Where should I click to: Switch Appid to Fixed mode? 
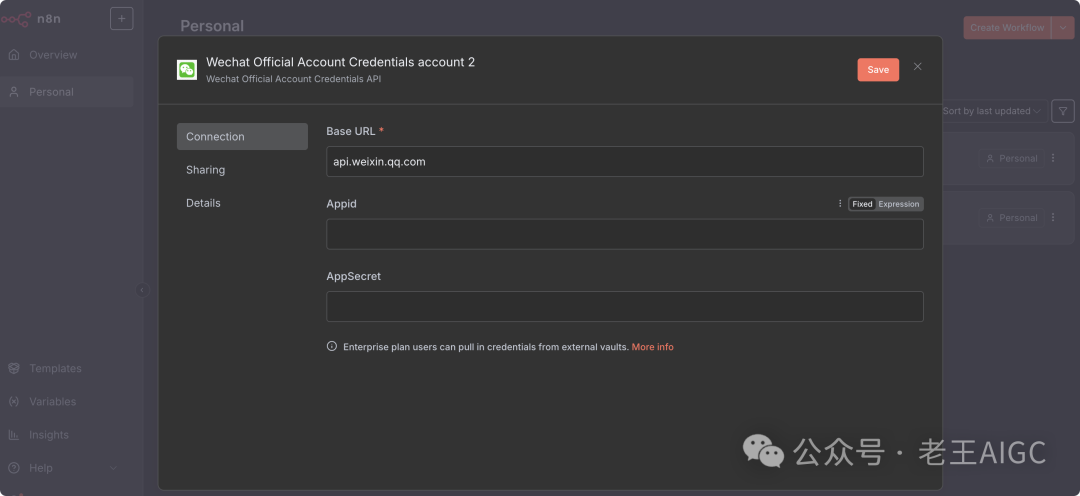[x=862, y=204]
